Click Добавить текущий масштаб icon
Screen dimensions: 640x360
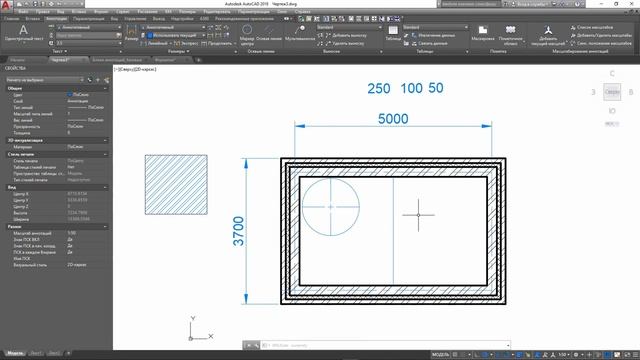click(x=548, y=35)
